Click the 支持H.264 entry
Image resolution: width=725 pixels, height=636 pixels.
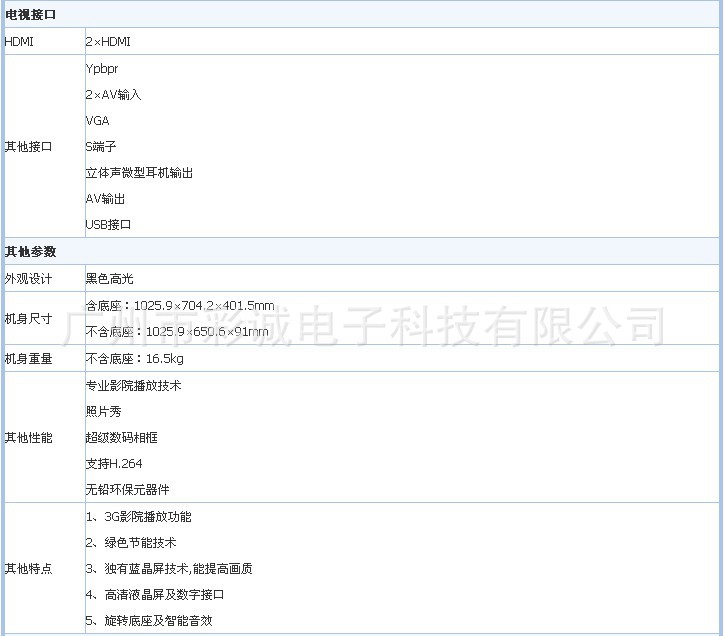click(x=115, y=463)
